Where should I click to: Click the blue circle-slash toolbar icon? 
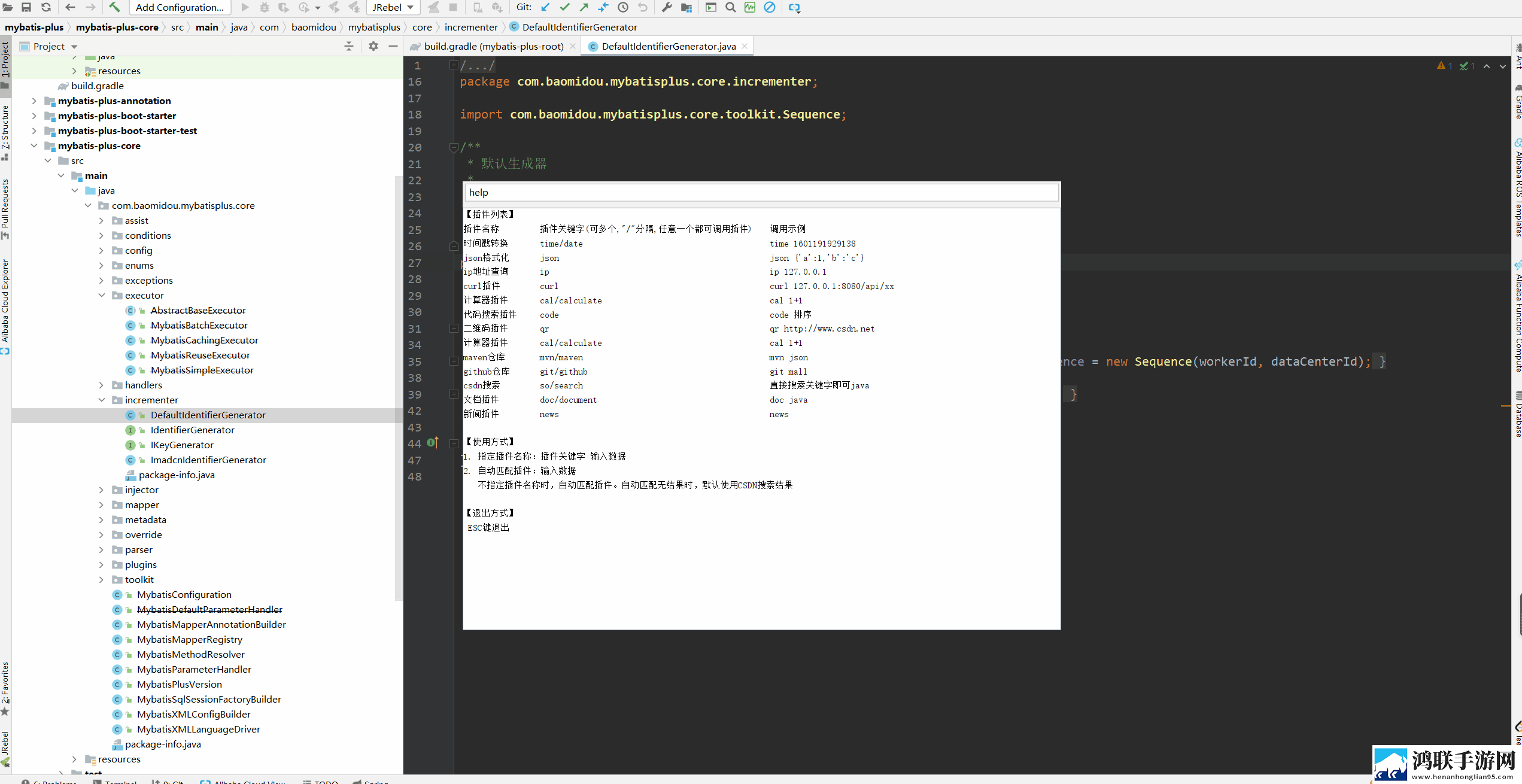coord(770,7)
